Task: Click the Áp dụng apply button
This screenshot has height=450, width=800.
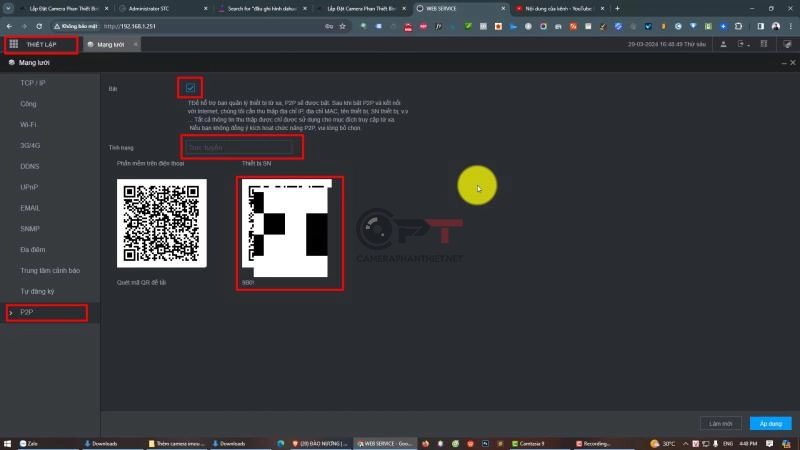Action: 770,423
